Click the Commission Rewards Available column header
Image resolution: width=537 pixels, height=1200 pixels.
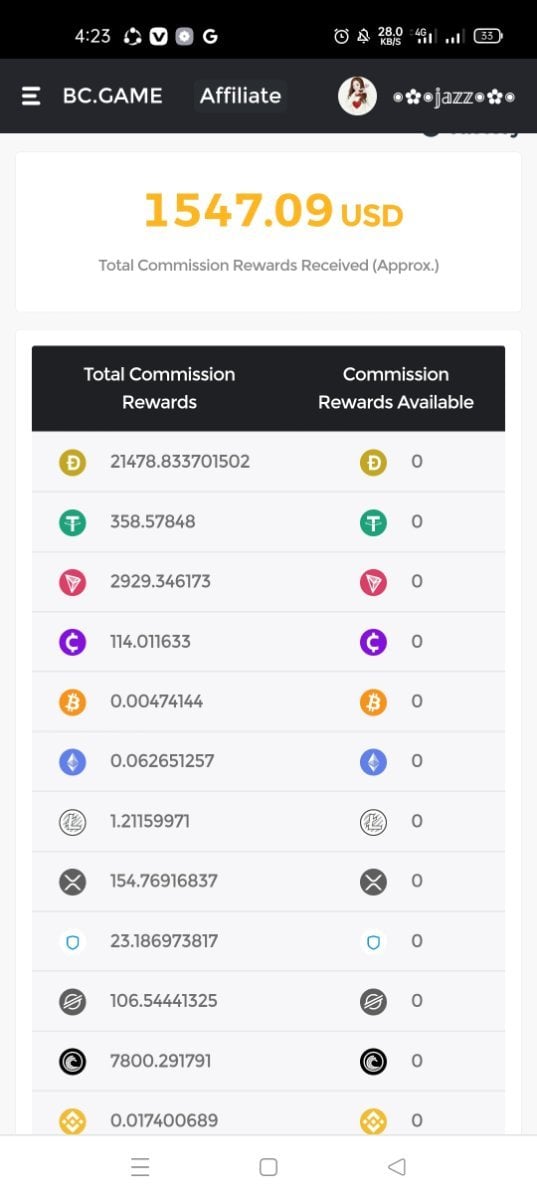point(396,388)
